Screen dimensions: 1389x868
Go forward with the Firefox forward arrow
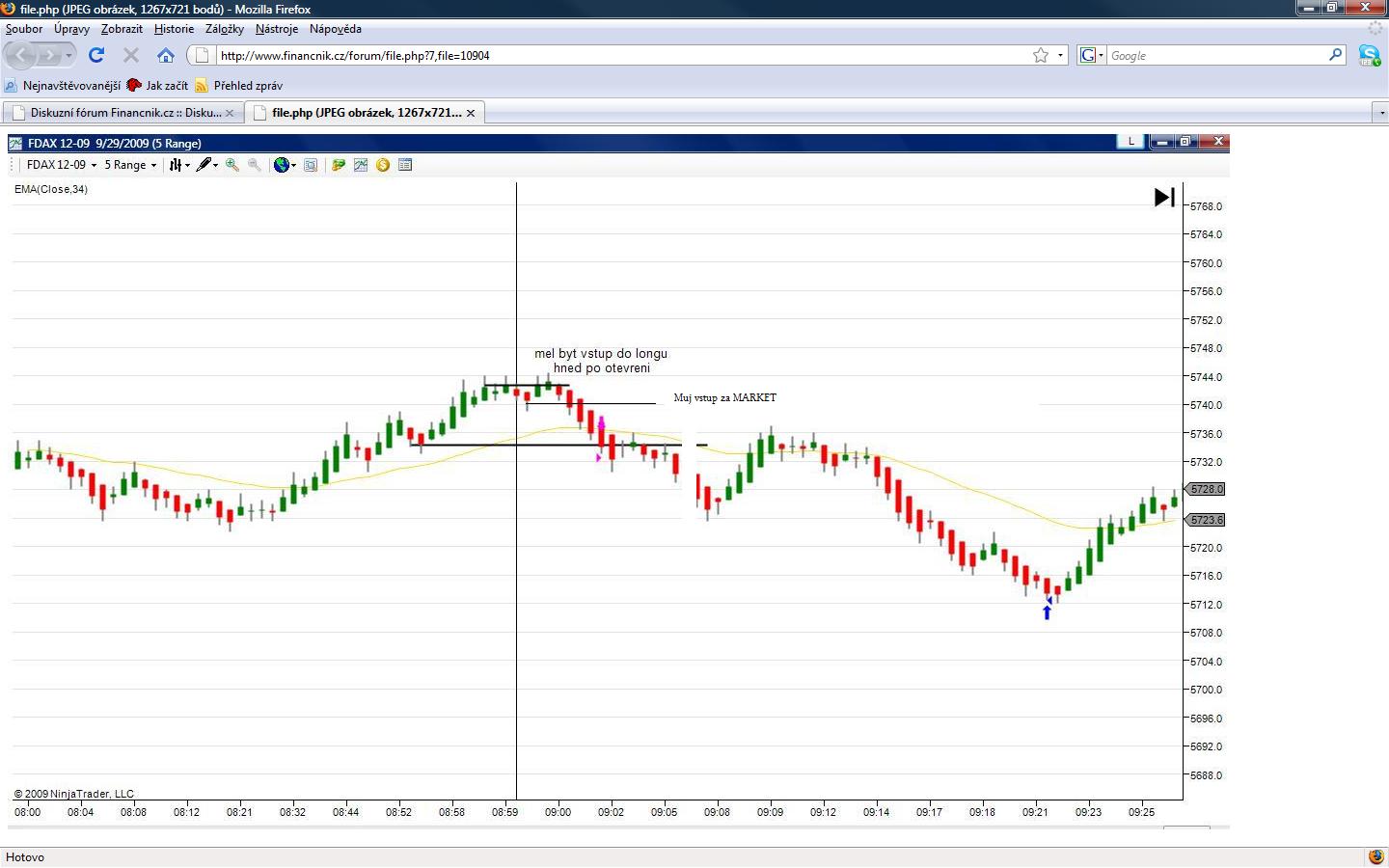50,55
